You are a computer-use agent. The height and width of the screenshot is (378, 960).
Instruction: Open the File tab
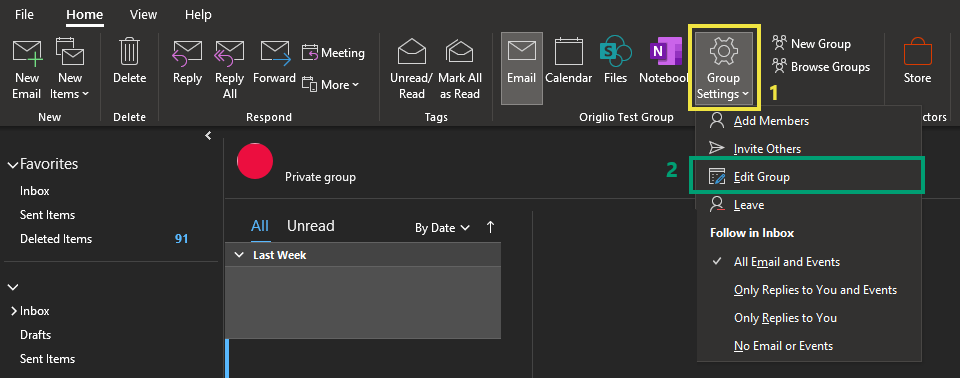pos(24,14)
